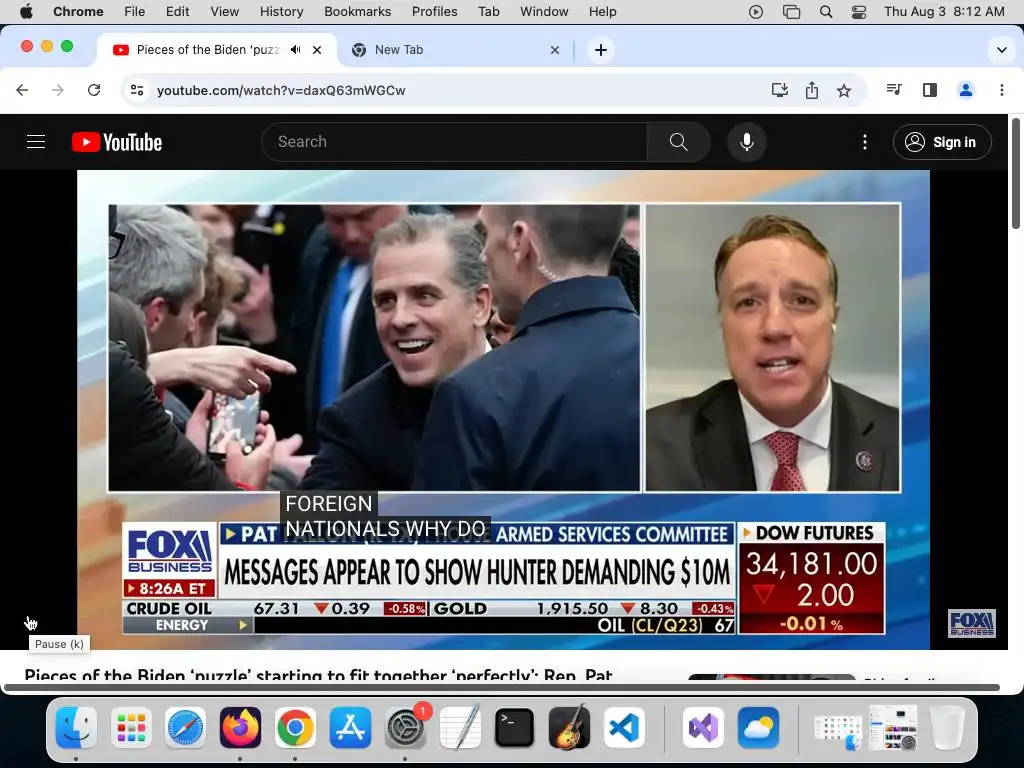Open the History menu
The image size is (1024, 768).
click(x=281, y=12)
